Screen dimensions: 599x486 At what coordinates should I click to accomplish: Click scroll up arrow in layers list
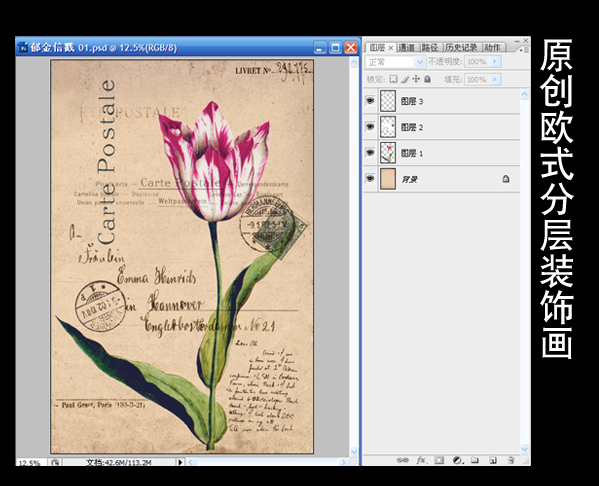(x=525, y=94)
